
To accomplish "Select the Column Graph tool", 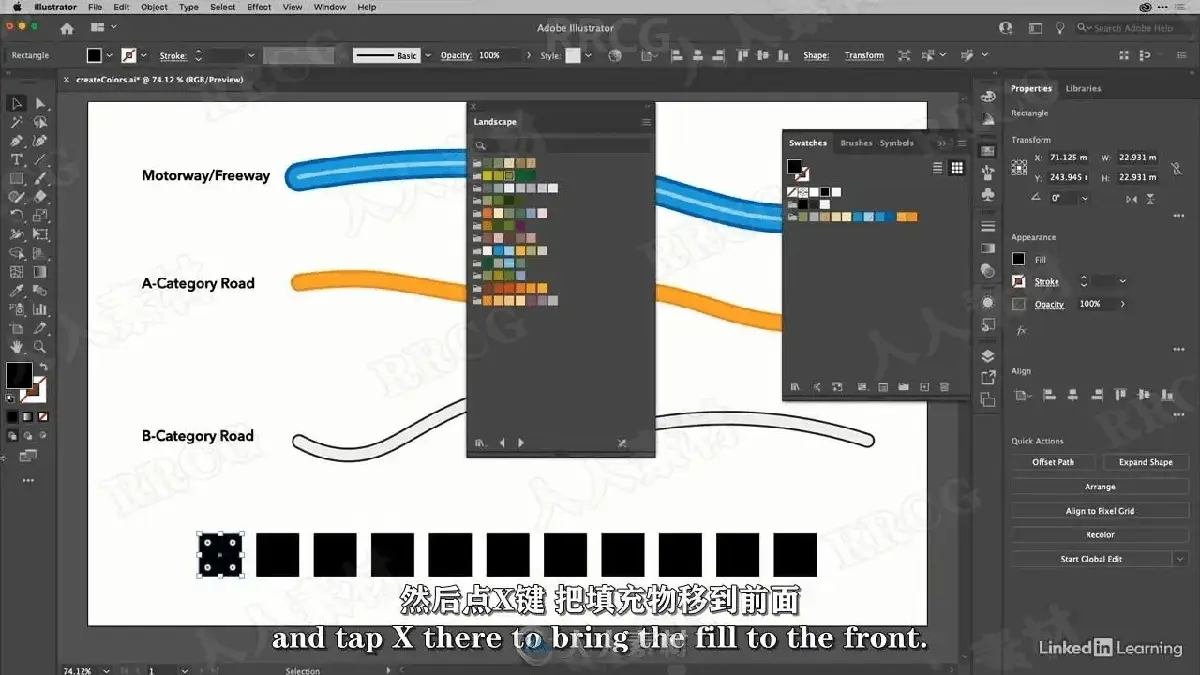I will [41, 310].
